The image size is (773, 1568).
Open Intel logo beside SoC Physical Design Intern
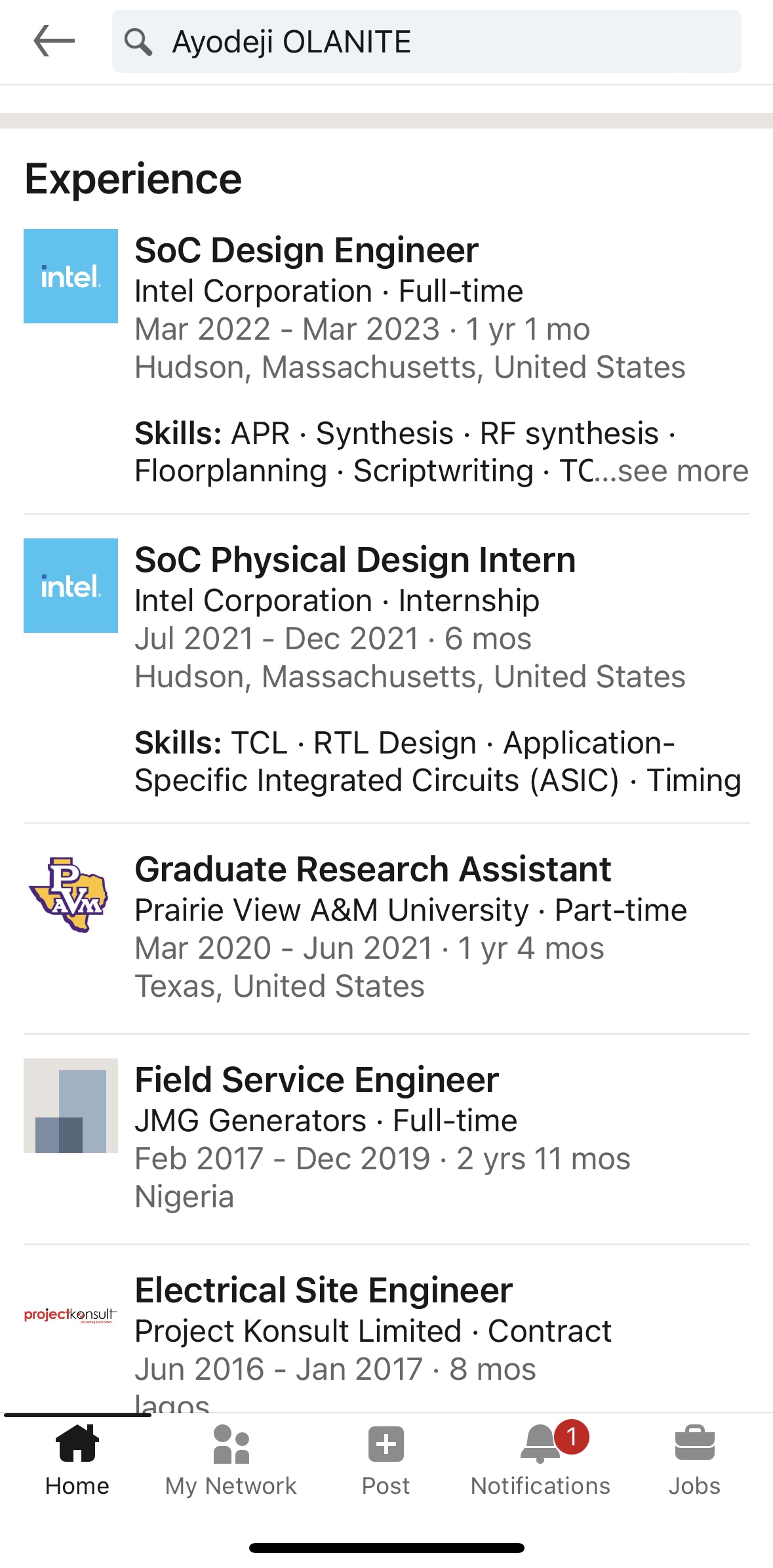[x=71, y=586]
